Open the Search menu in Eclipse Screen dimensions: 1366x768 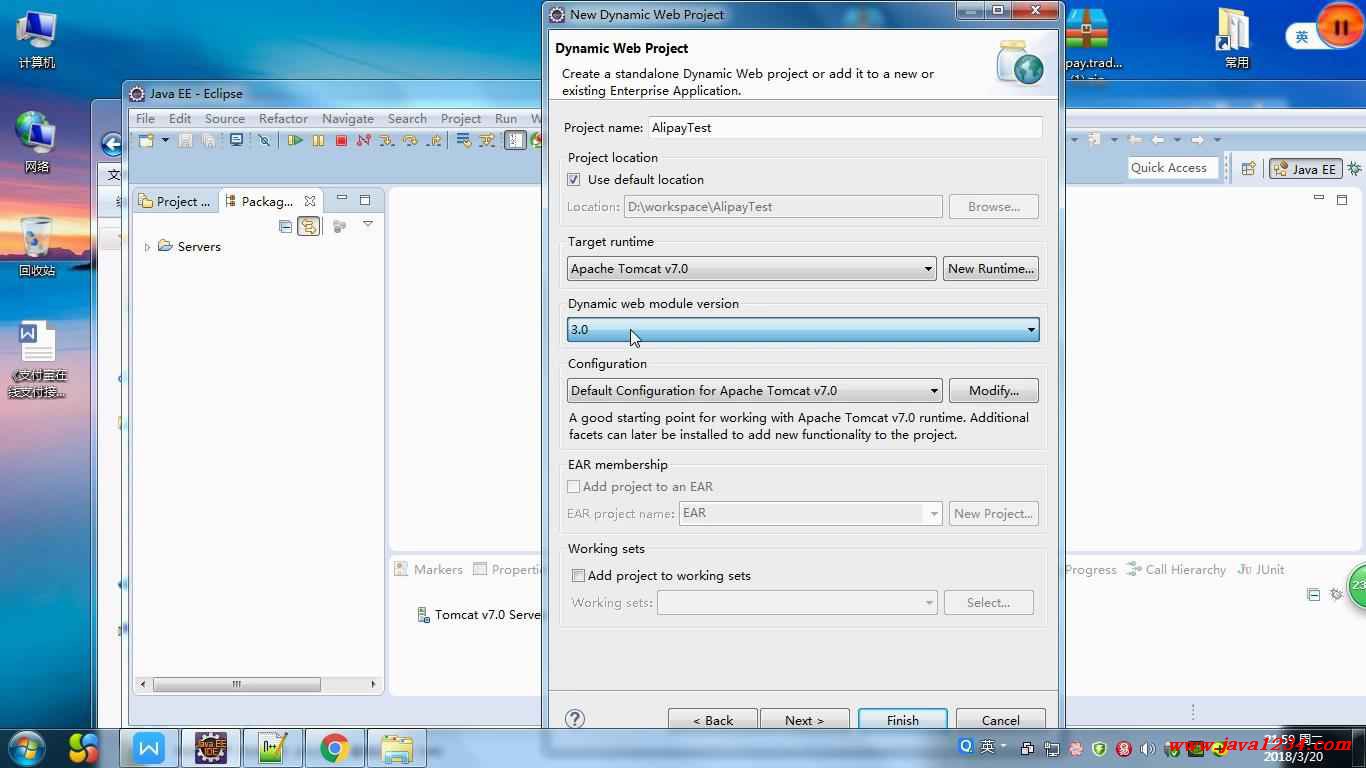click(x=407, y=118)
